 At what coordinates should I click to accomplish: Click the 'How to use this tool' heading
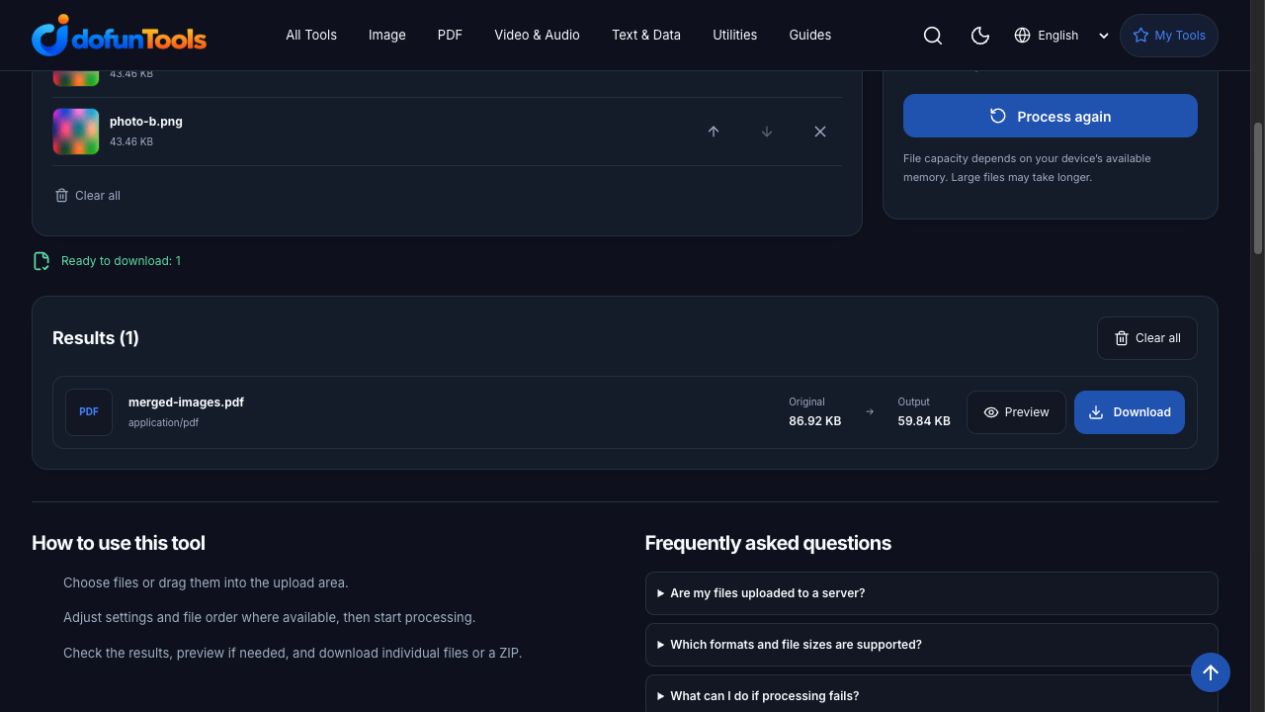tap(118, 543)
